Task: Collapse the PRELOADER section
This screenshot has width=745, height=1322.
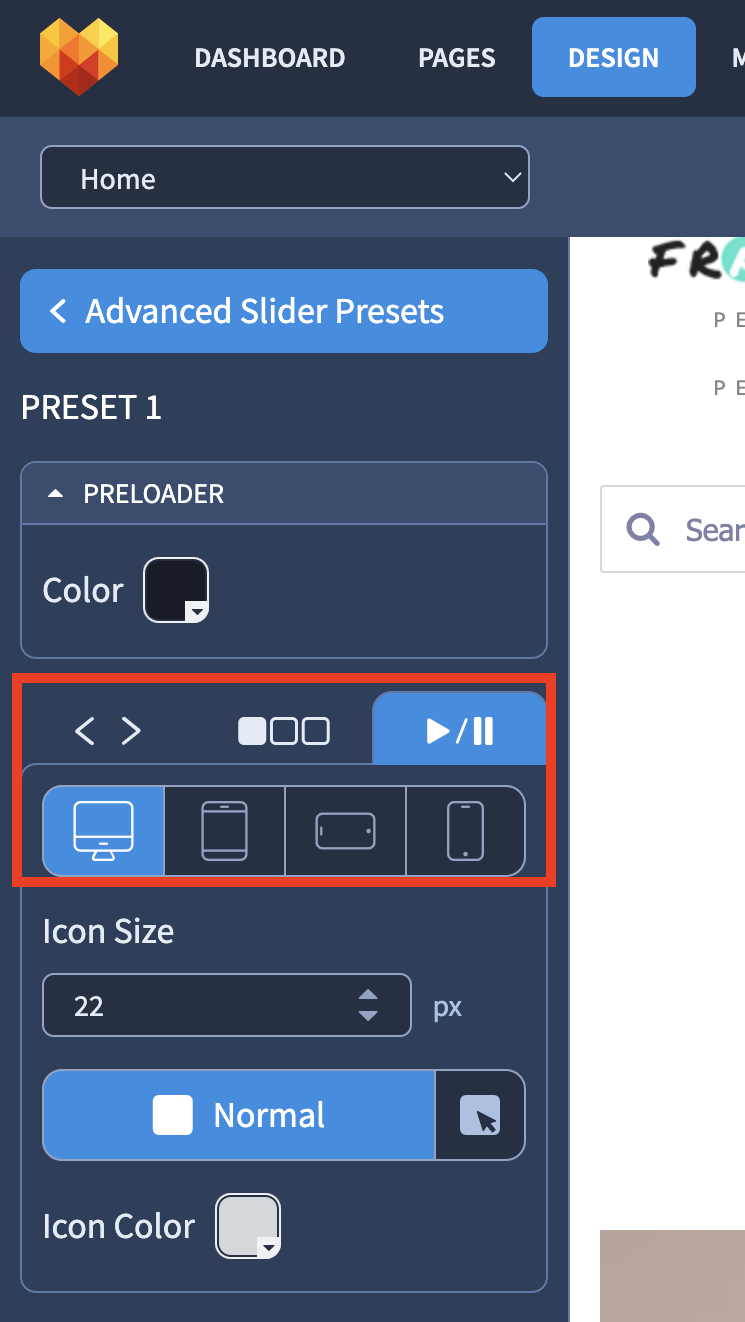Action: (x=284, y=493)
